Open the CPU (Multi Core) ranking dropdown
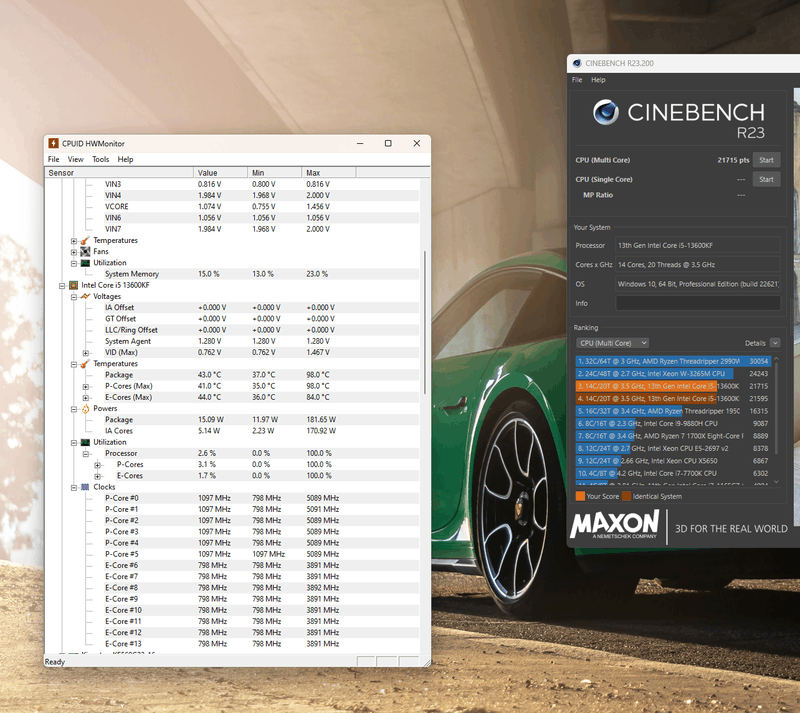 pyautogui.click(x=612, y=343)
